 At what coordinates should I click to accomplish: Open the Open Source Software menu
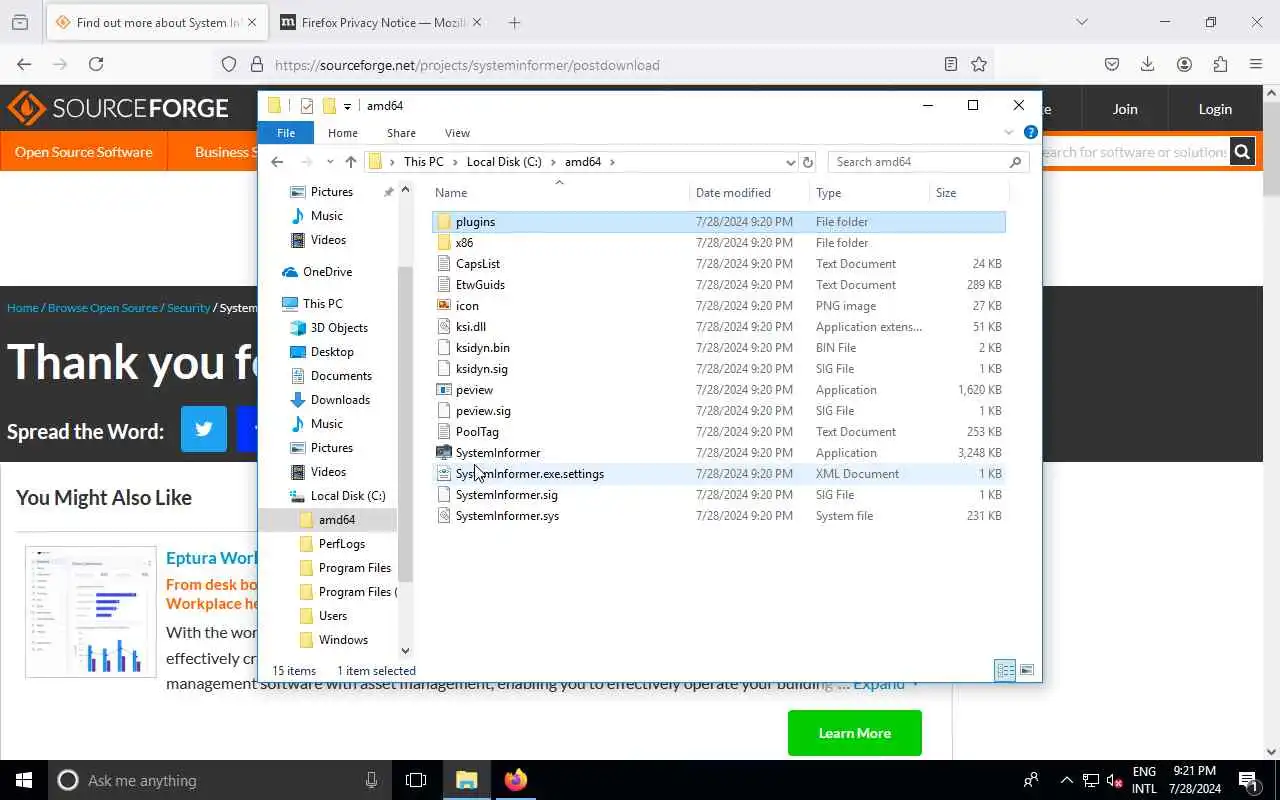point(84,152)
